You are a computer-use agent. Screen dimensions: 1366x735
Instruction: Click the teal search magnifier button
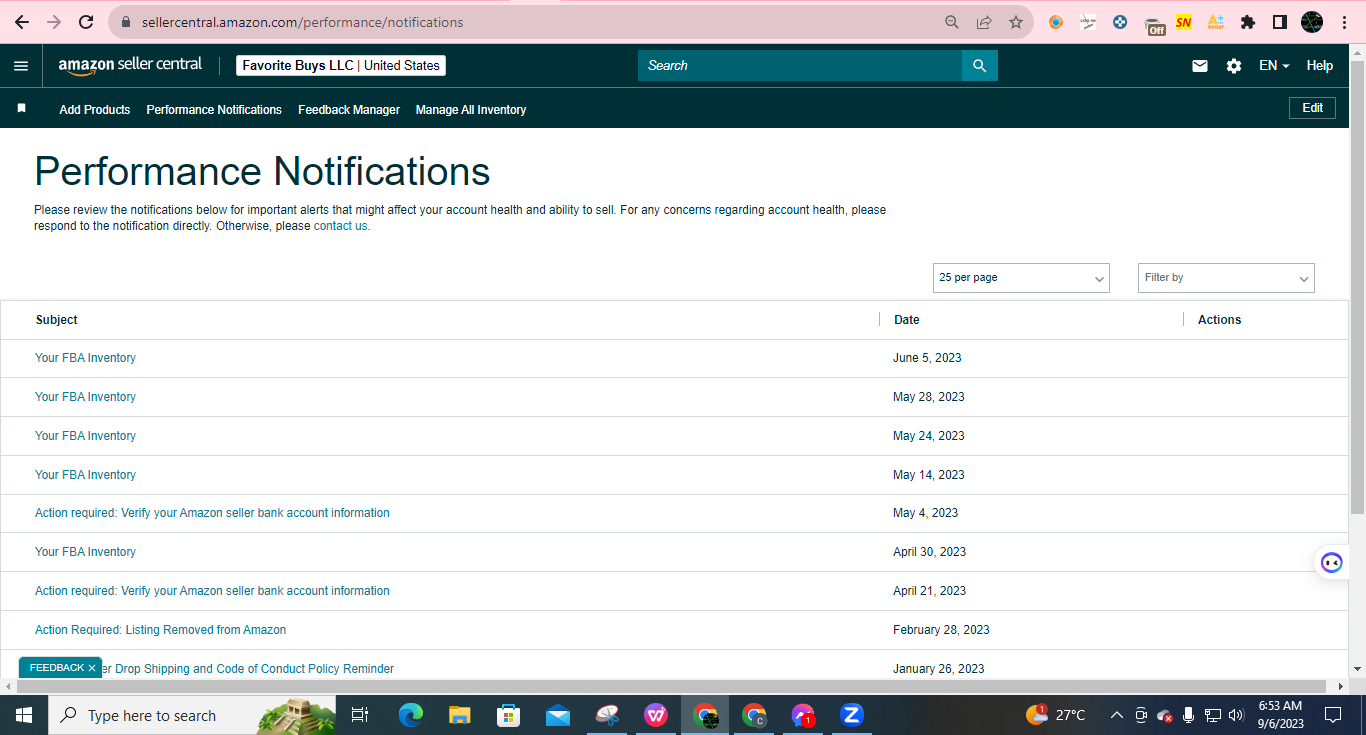click(980, 66)
